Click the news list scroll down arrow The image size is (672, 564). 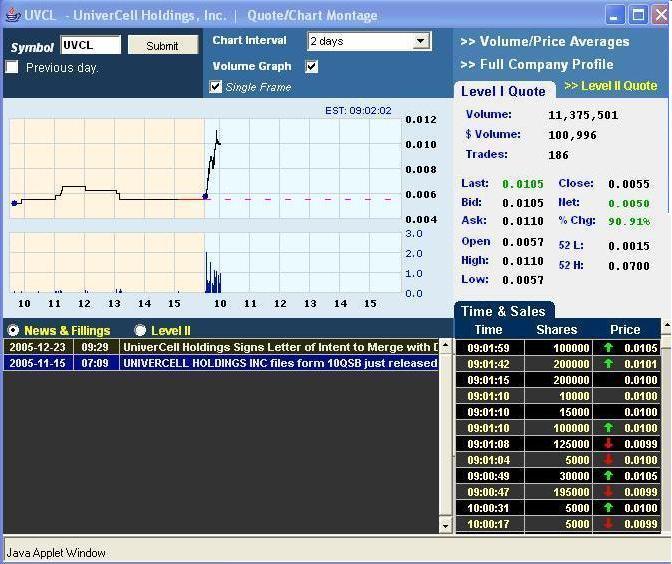(x=446, y=526)
